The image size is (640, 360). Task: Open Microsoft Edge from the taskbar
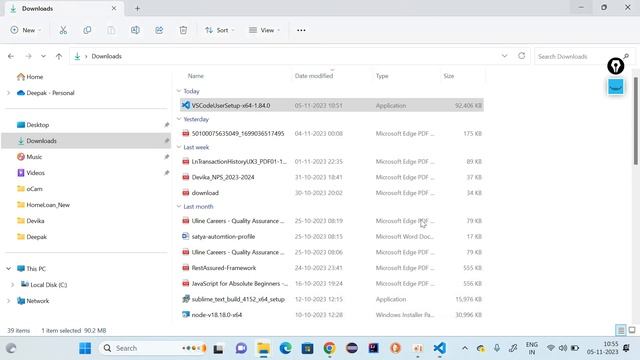[x=285, y=348]
